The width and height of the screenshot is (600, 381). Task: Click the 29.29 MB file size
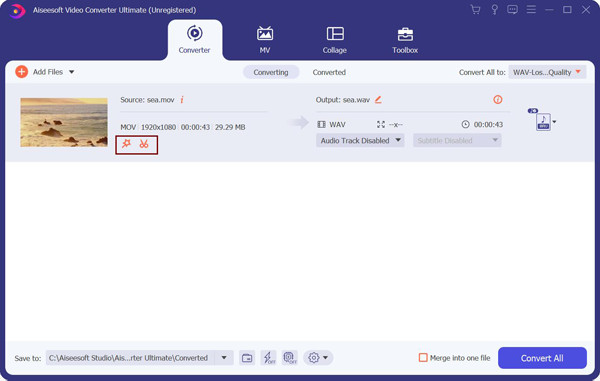coord(230,127)
